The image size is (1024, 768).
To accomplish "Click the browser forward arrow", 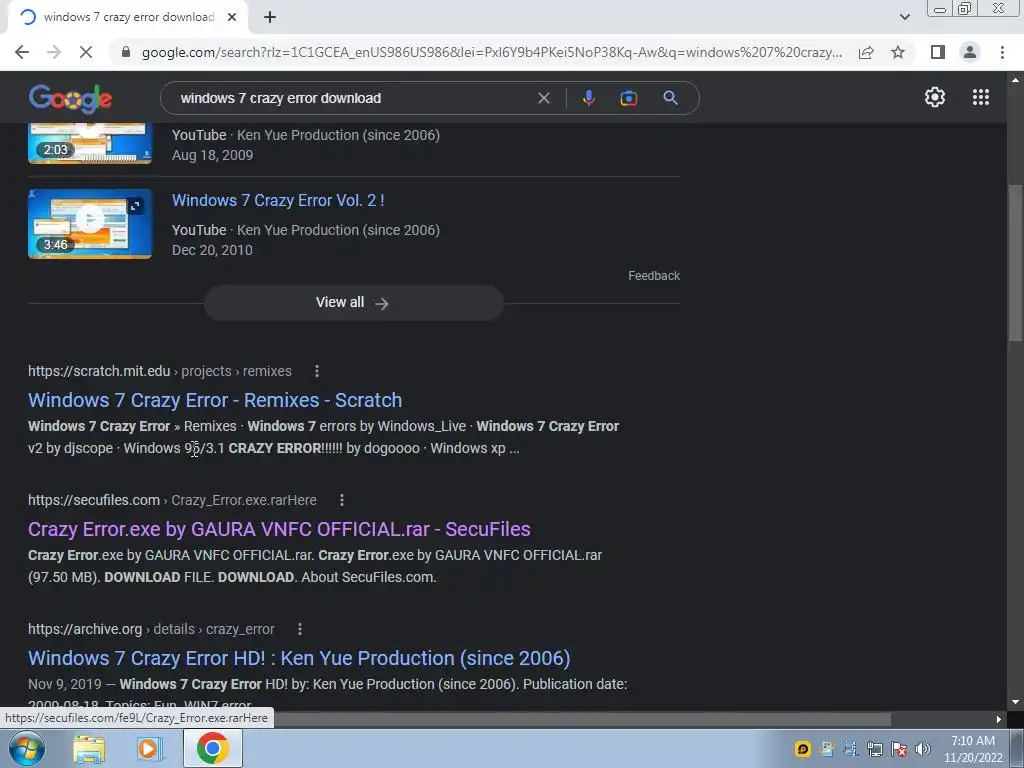I will (54, 52).
